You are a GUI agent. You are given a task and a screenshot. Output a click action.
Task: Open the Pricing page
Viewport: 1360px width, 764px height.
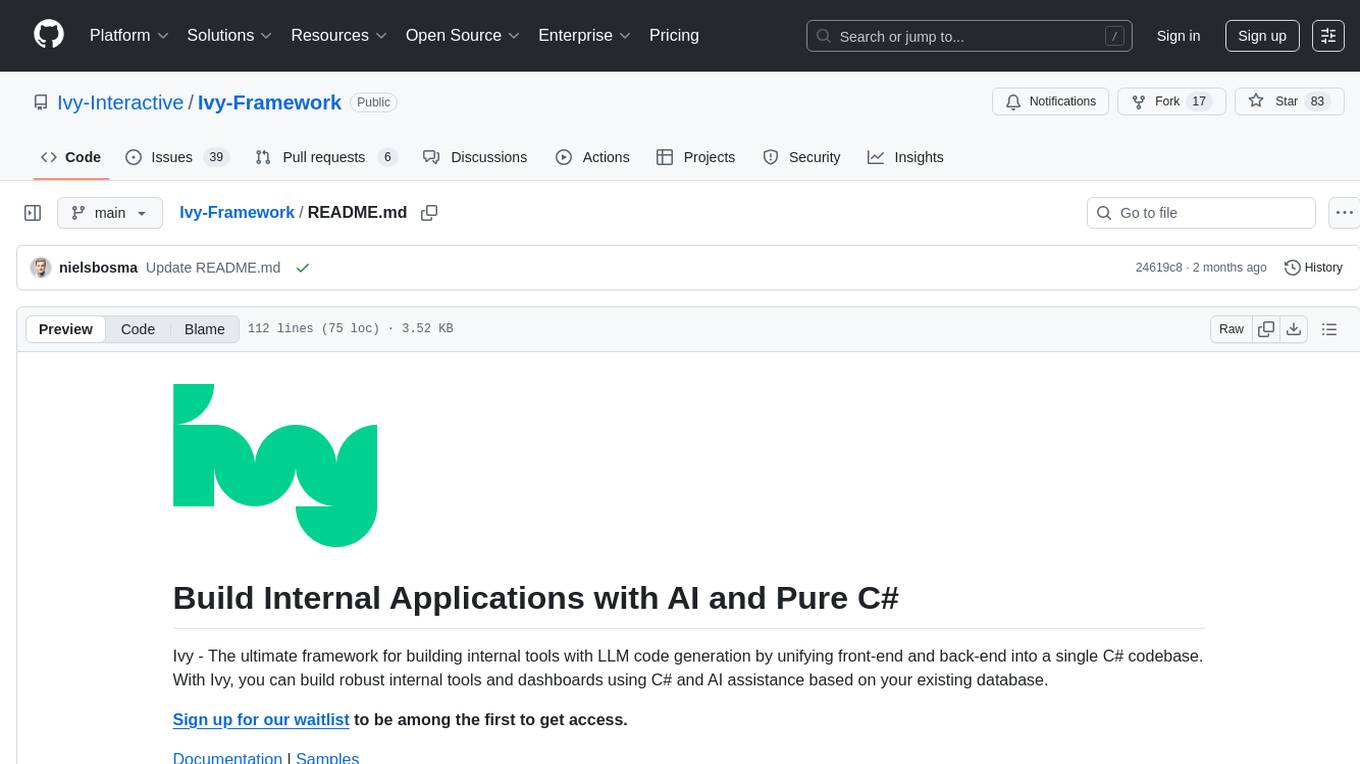674,35
